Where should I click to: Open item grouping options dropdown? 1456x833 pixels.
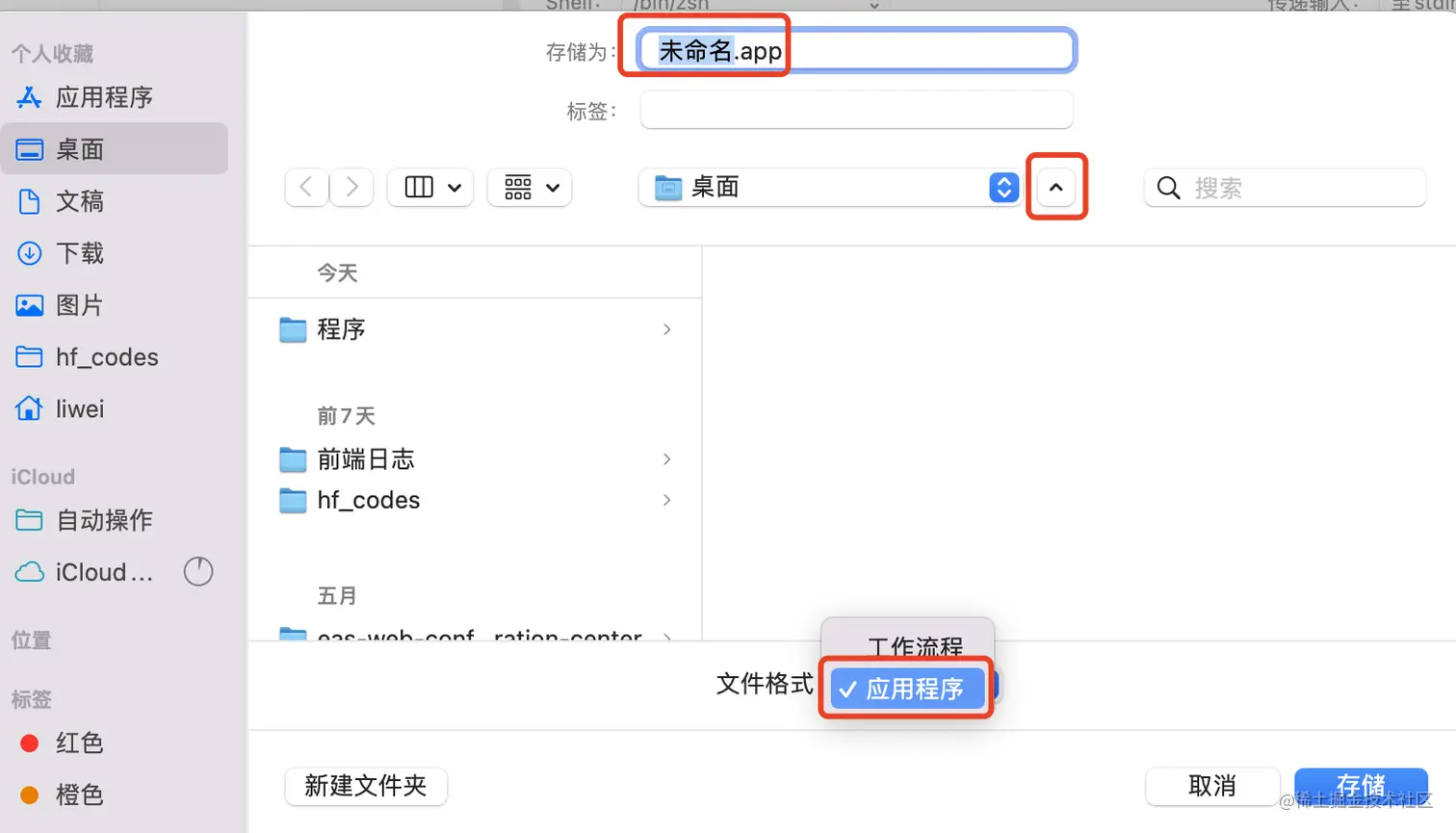pos(531,187)
